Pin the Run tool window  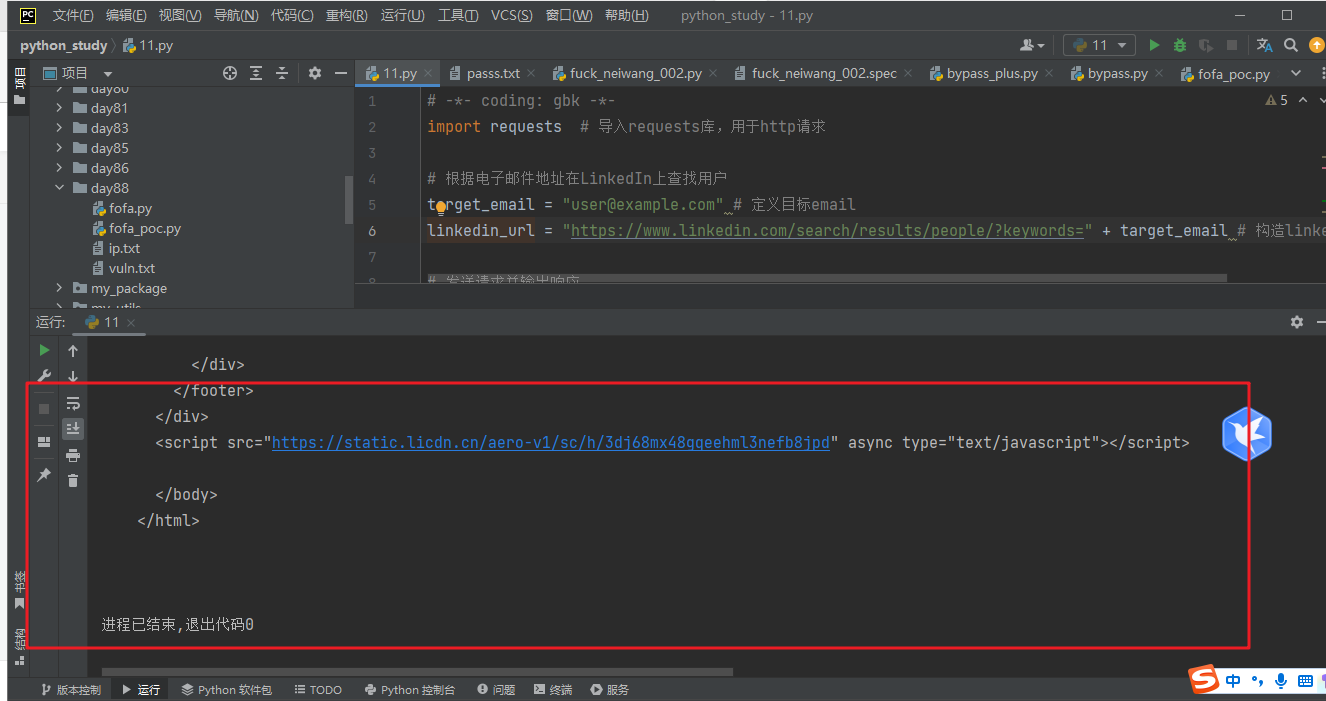tap(43, 475)
